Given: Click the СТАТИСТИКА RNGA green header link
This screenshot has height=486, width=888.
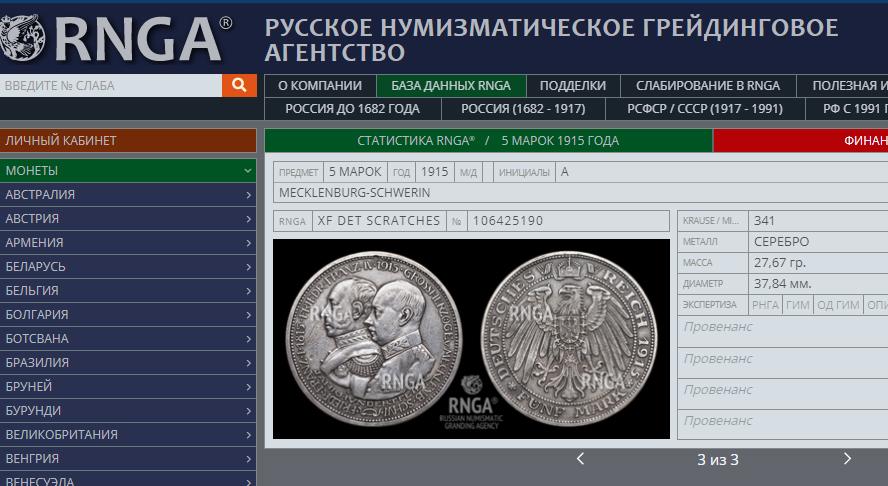Looking at the screenshot, I should click(416, 140).
